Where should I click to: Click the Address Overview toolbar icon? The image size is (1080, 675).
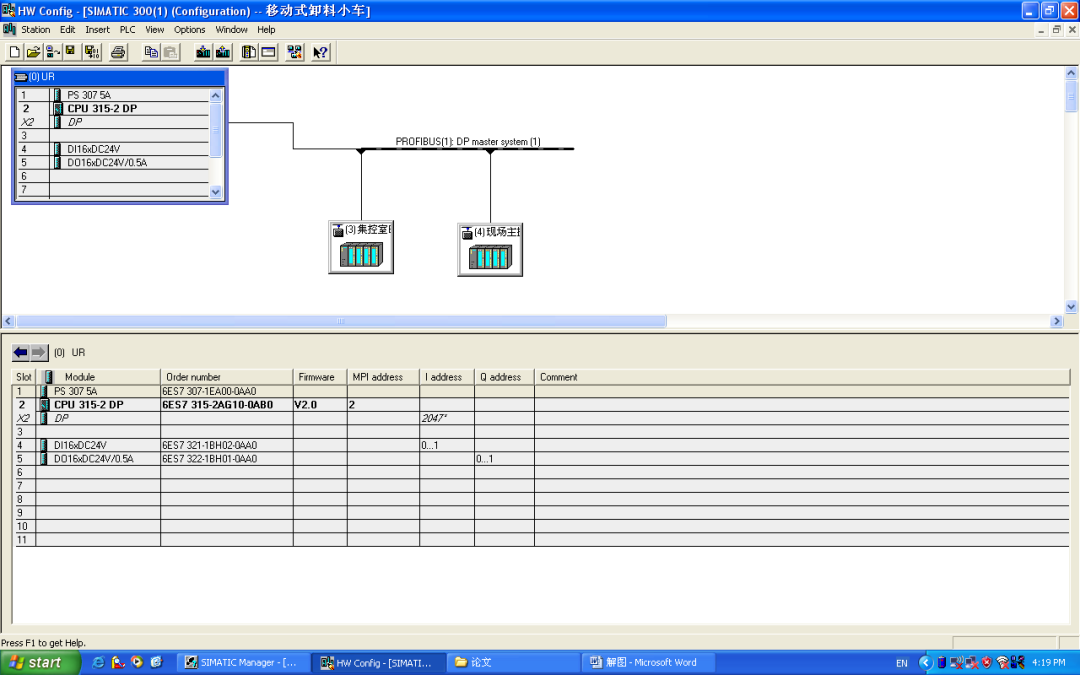tap(269, 52)
